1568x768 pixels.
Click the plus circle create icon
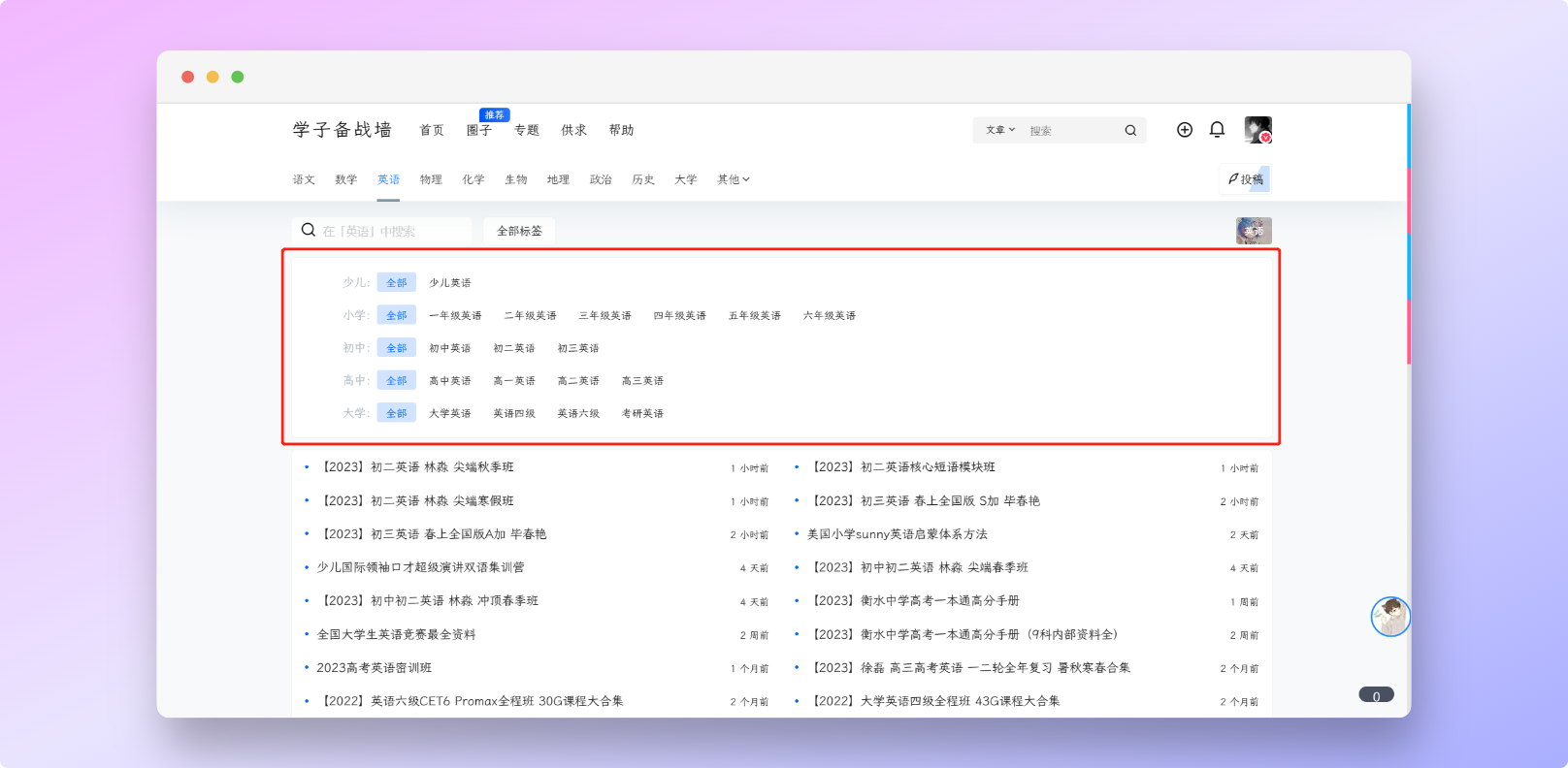[x=1185, y=130]
